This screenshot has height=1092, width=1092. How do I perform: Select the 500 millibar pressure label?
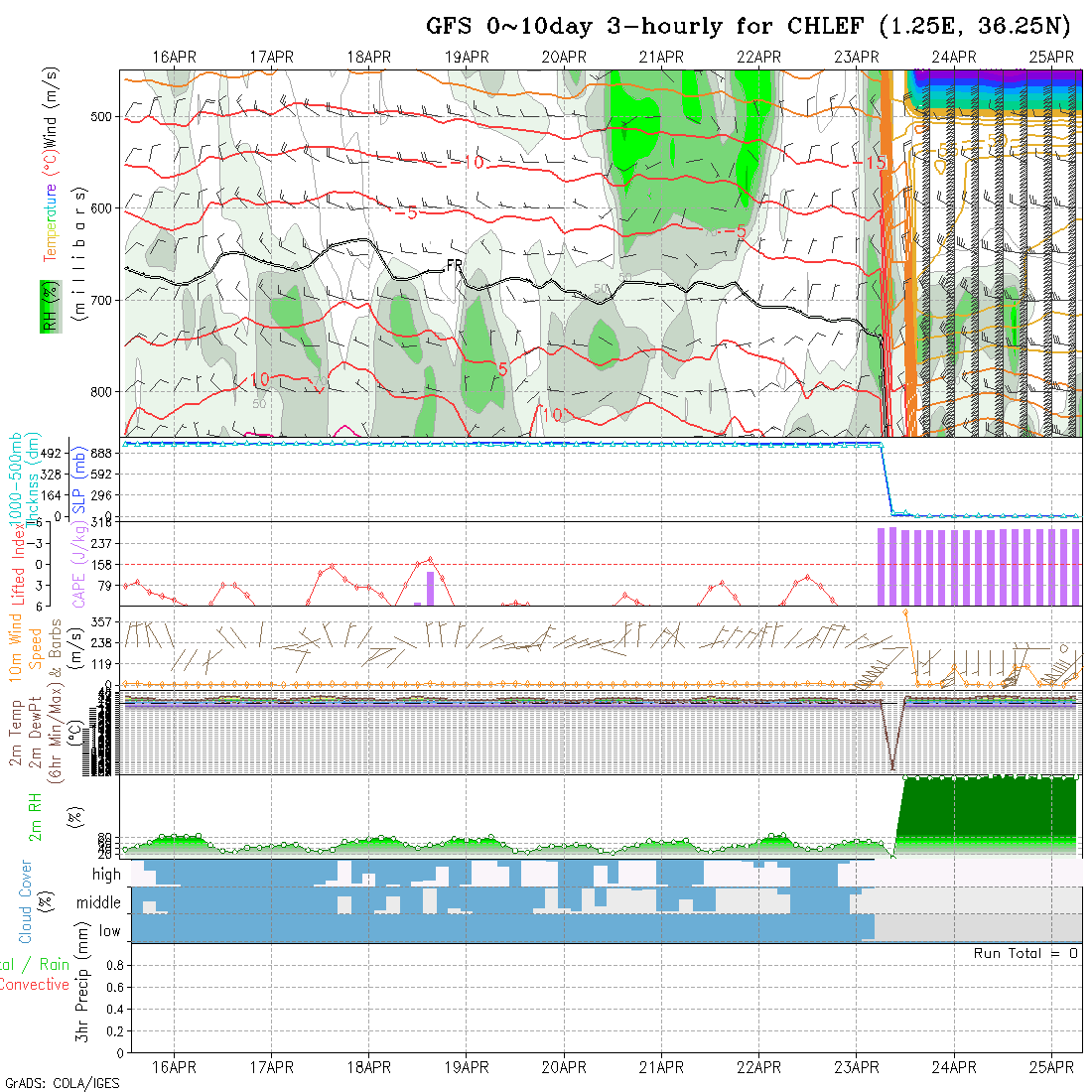(101, 116)
